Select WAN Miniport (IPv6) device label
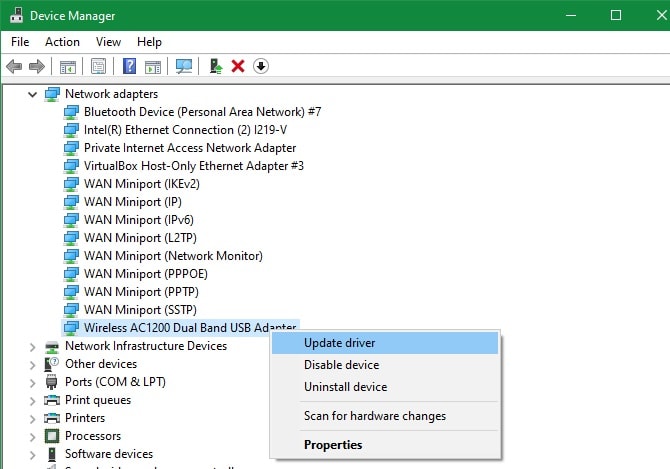This screenshot has width=670, height=469. pyautogui.click(x=139, y=220)
